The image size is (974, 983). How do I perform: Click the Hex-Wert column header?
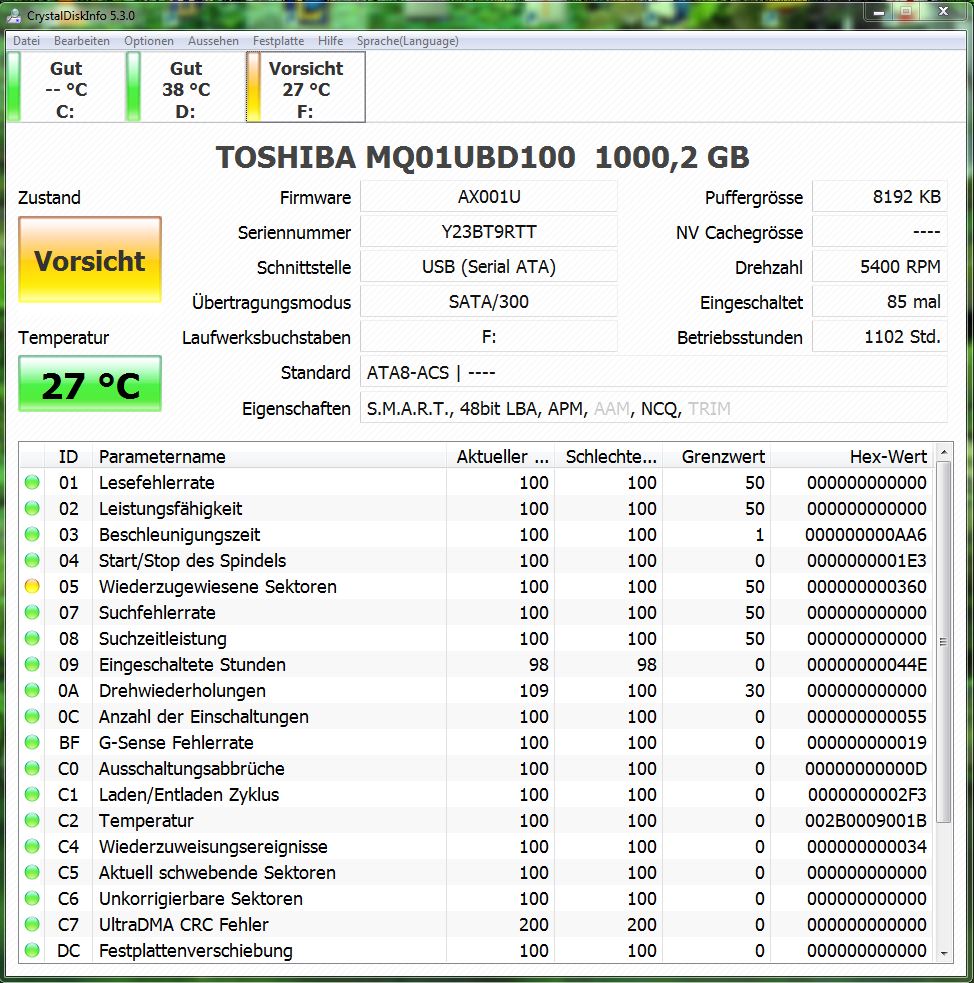852,456
